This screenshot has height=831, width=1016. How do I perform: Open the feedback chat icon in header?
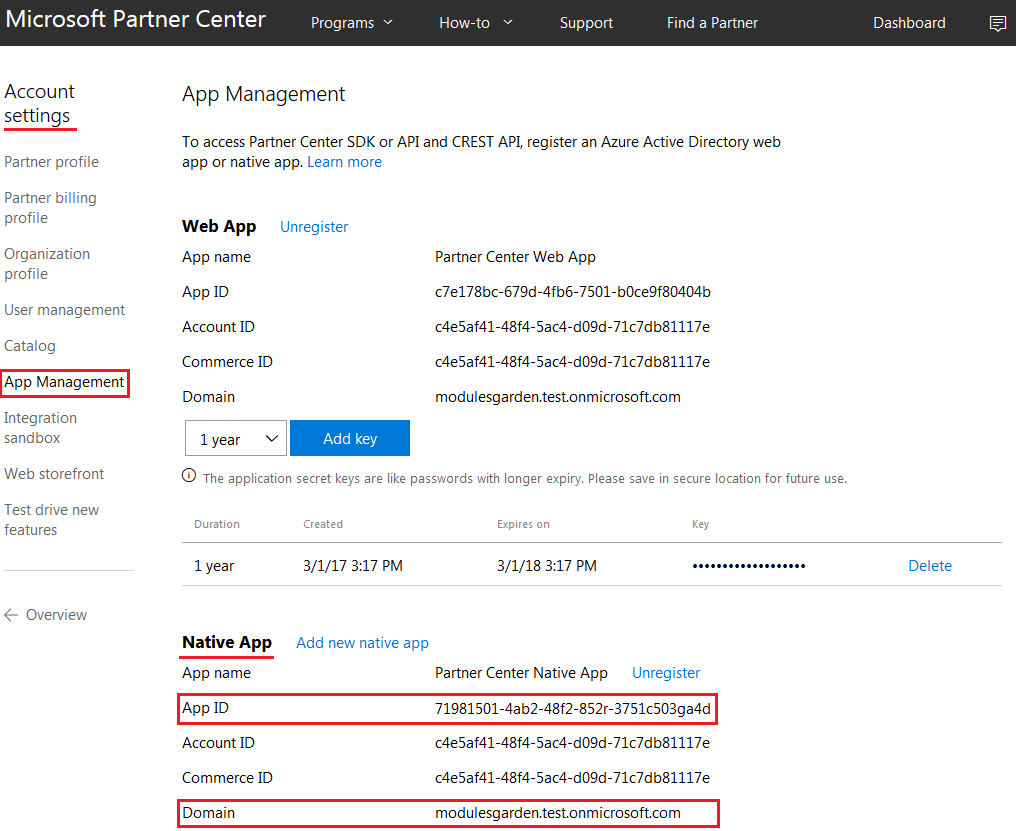point(997,24)
